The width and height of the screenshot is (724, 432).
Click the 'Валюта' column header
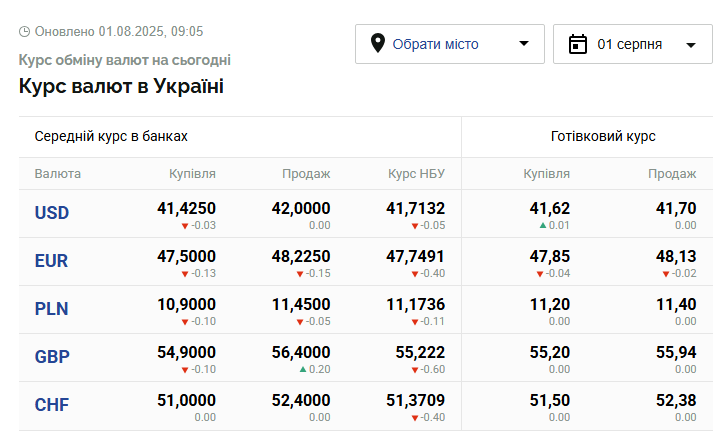(58, 174)
